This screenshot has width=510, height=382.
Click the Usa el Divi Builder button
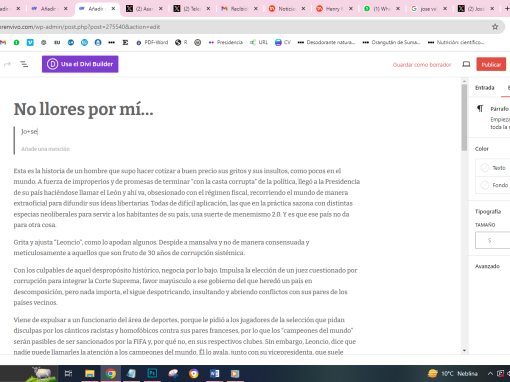pos(80,64)
